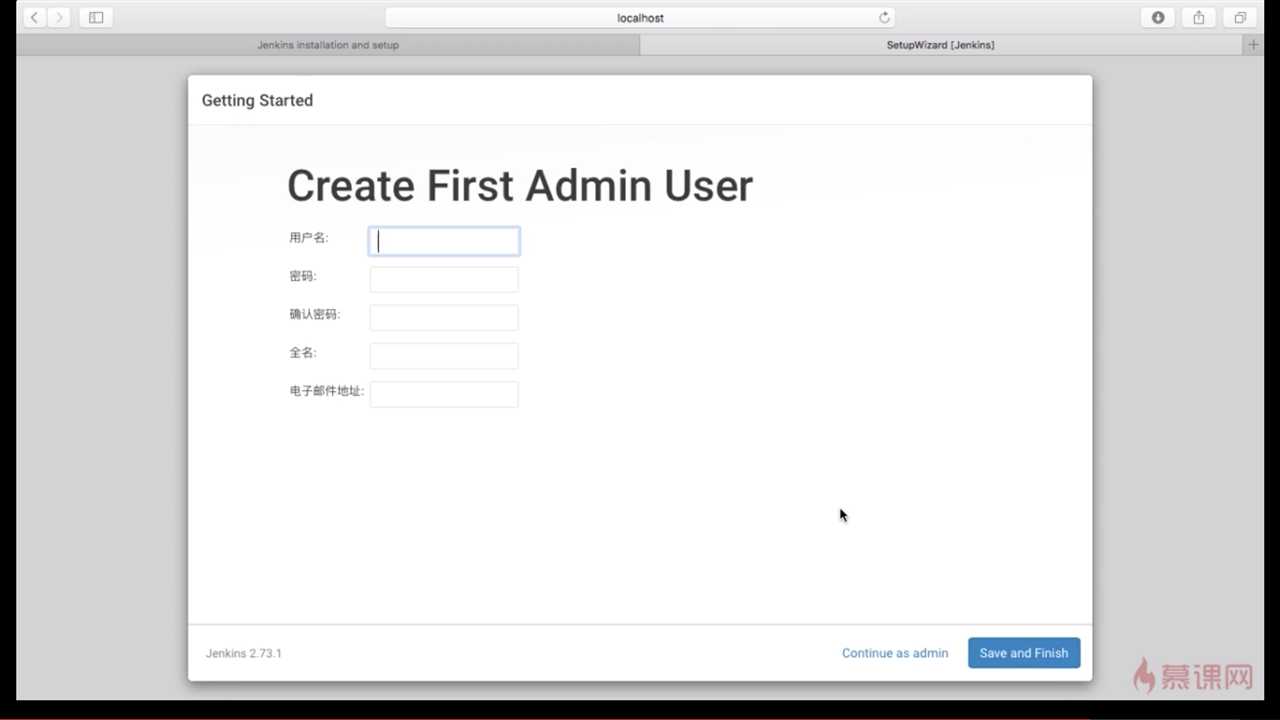Reload the localhost page
The image size is (1280, 720).
click(x=884, y=18)
